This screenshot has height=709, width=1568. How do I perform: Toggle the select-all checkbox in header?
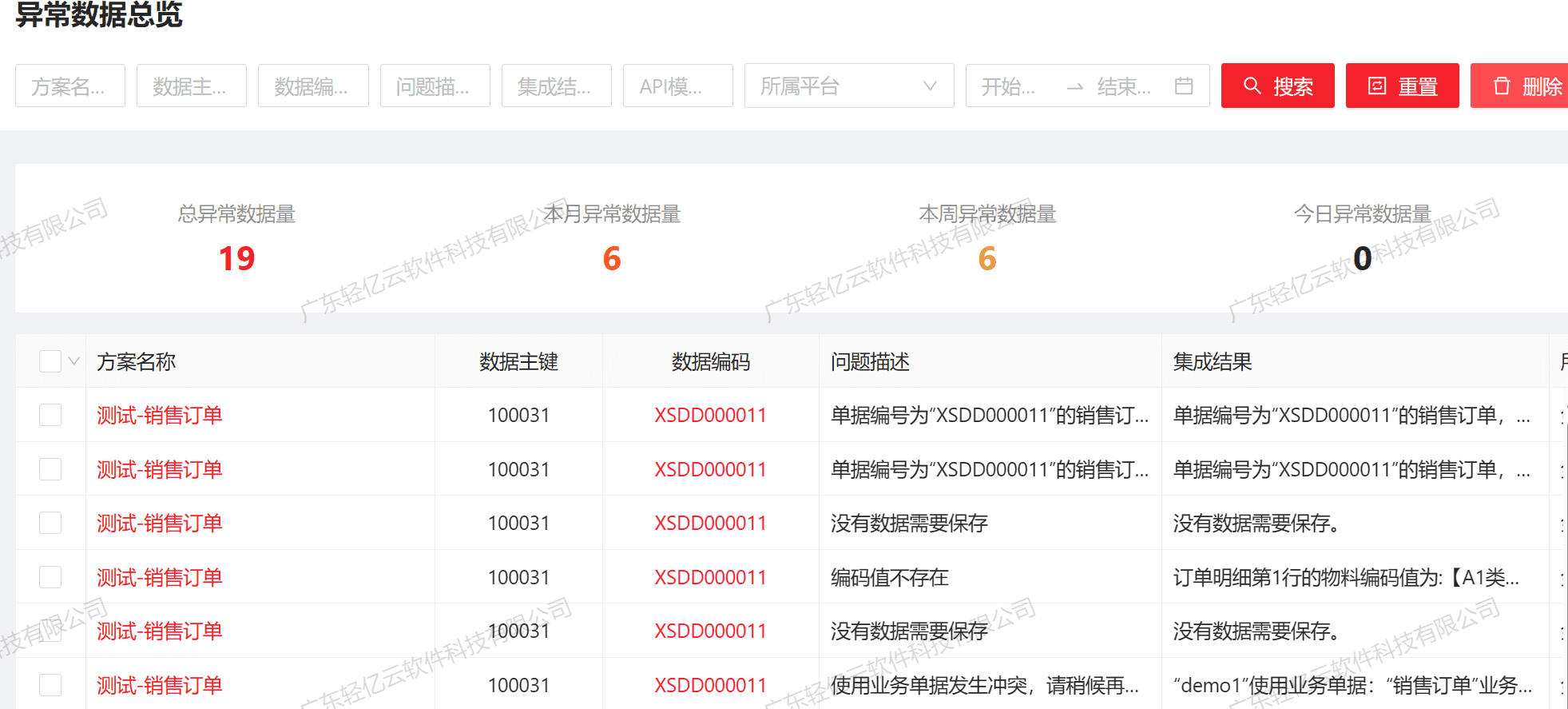pos(50,361)
